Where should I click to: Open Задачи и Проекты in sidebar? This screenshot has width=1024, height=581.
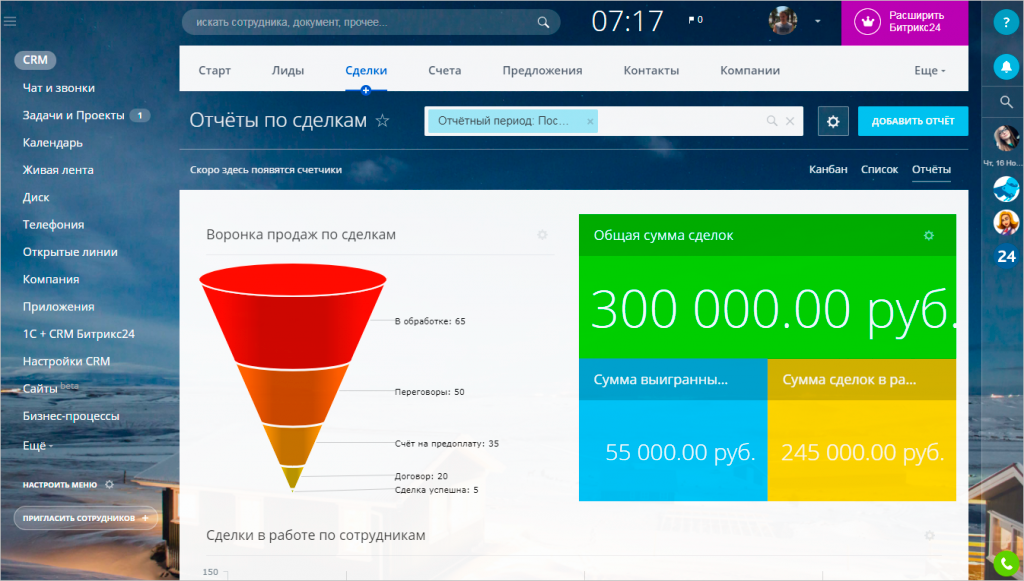click(x=73, y=116)
